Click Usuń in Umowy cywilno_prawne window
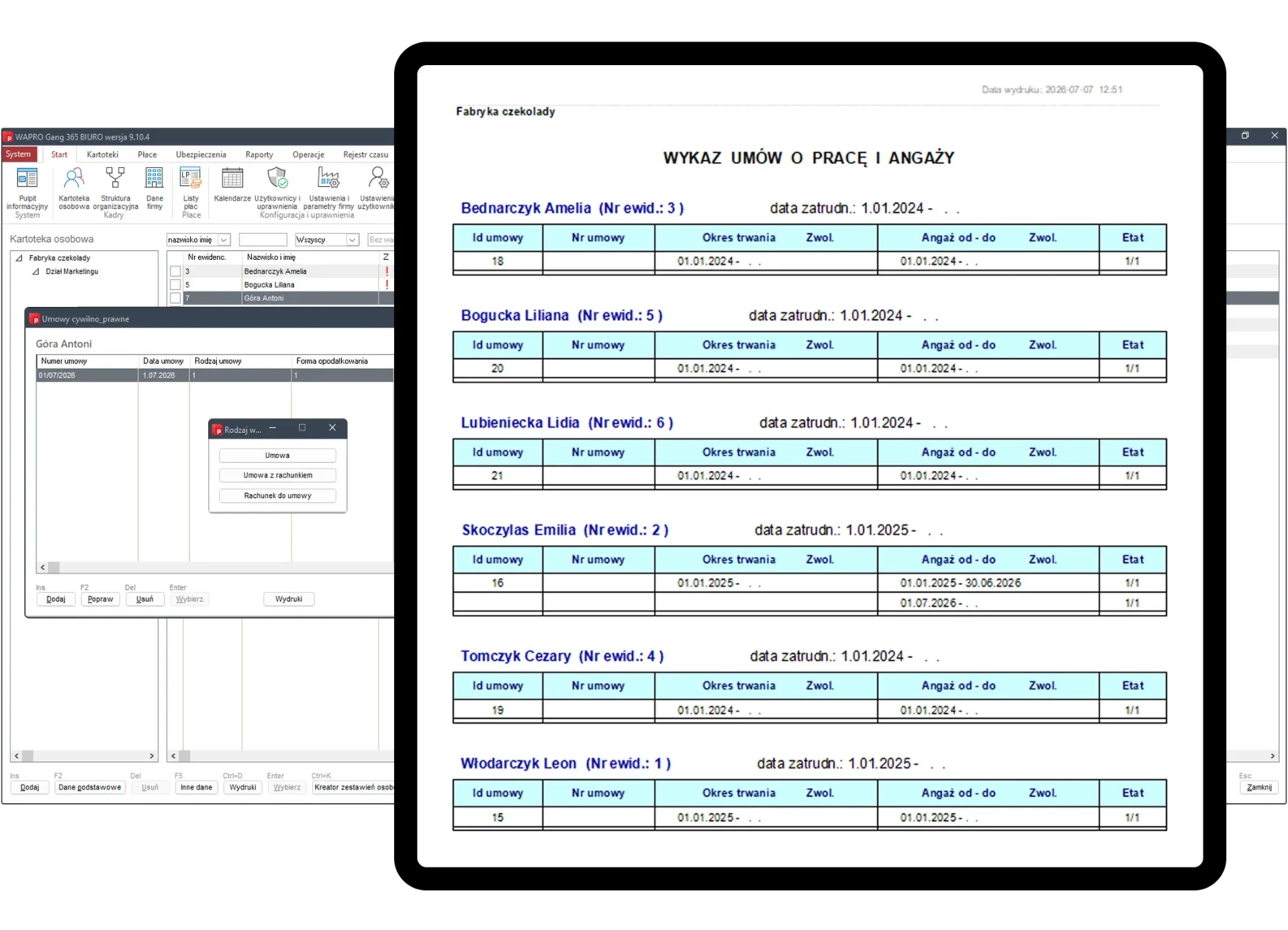 click(x=145, y=599)
